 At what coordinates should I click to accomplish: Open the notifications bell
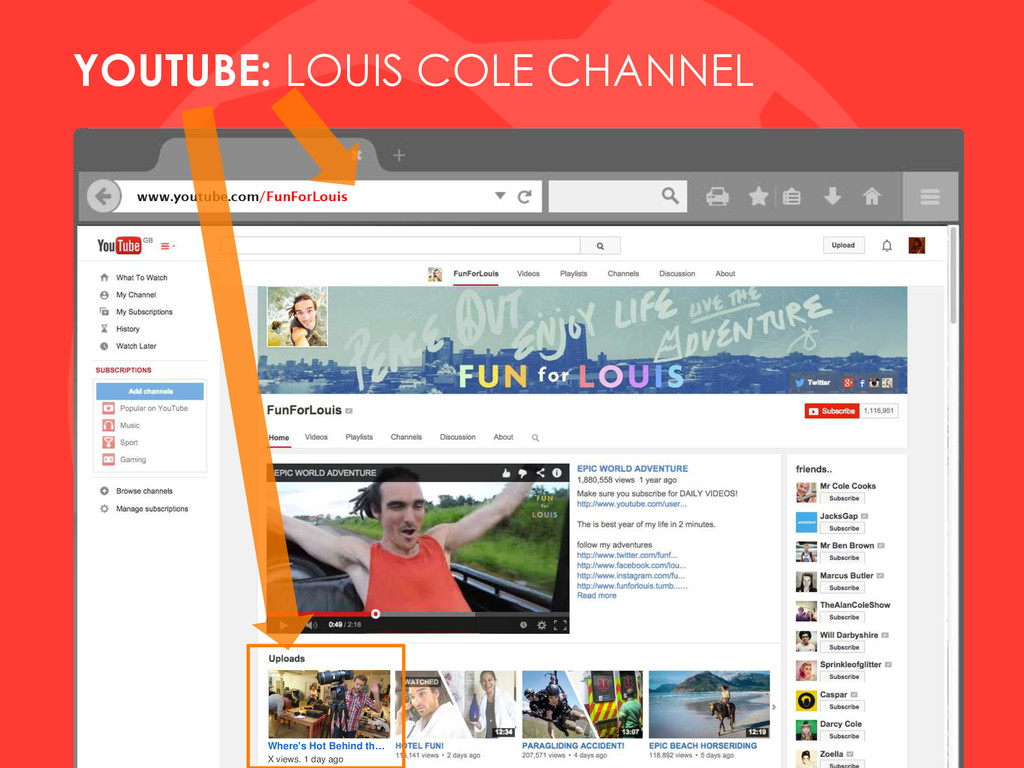pos(886,246)
